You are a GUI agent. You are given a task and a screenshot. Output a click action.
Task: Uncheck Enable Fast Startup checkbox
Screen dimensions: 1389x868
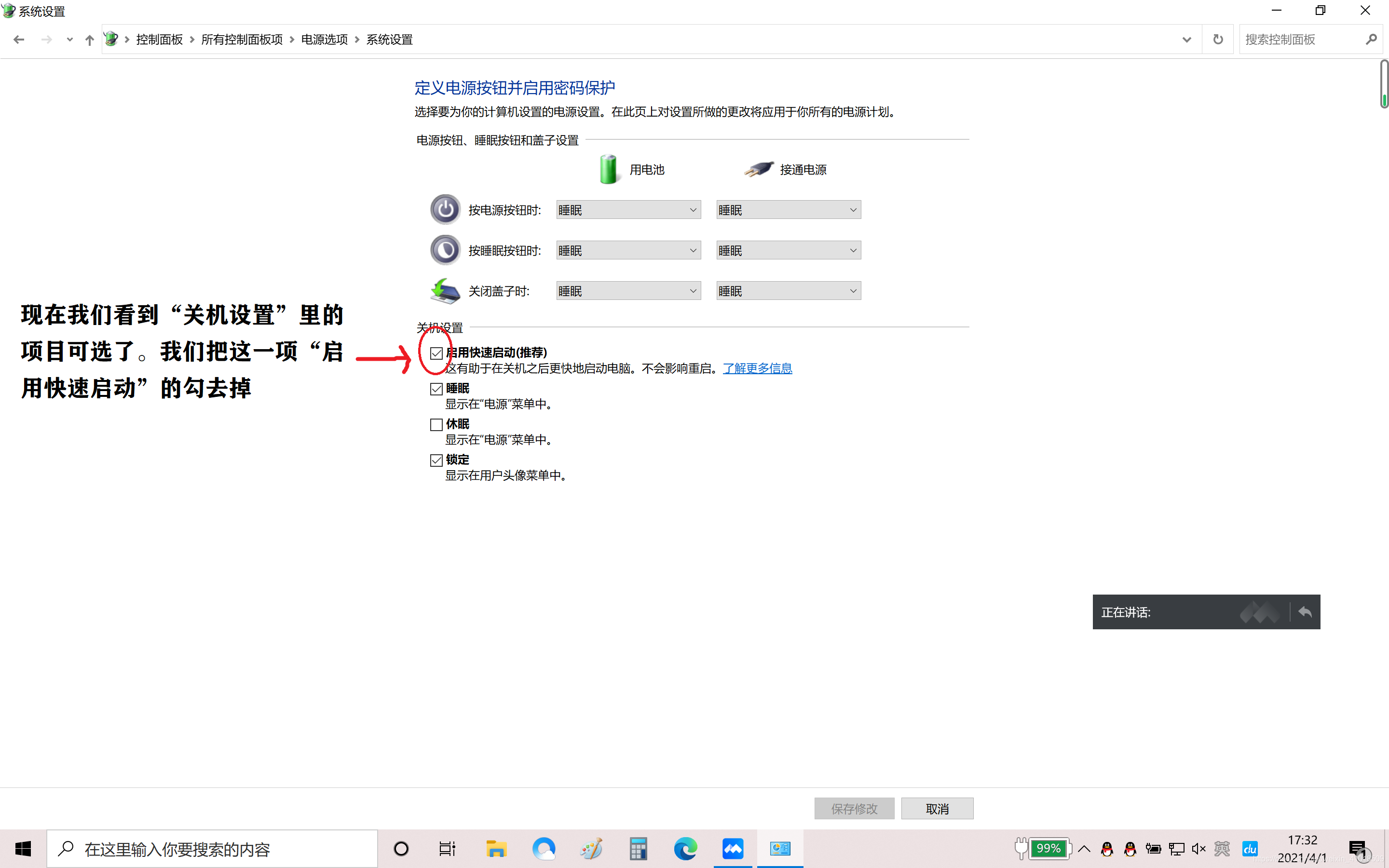436,353
